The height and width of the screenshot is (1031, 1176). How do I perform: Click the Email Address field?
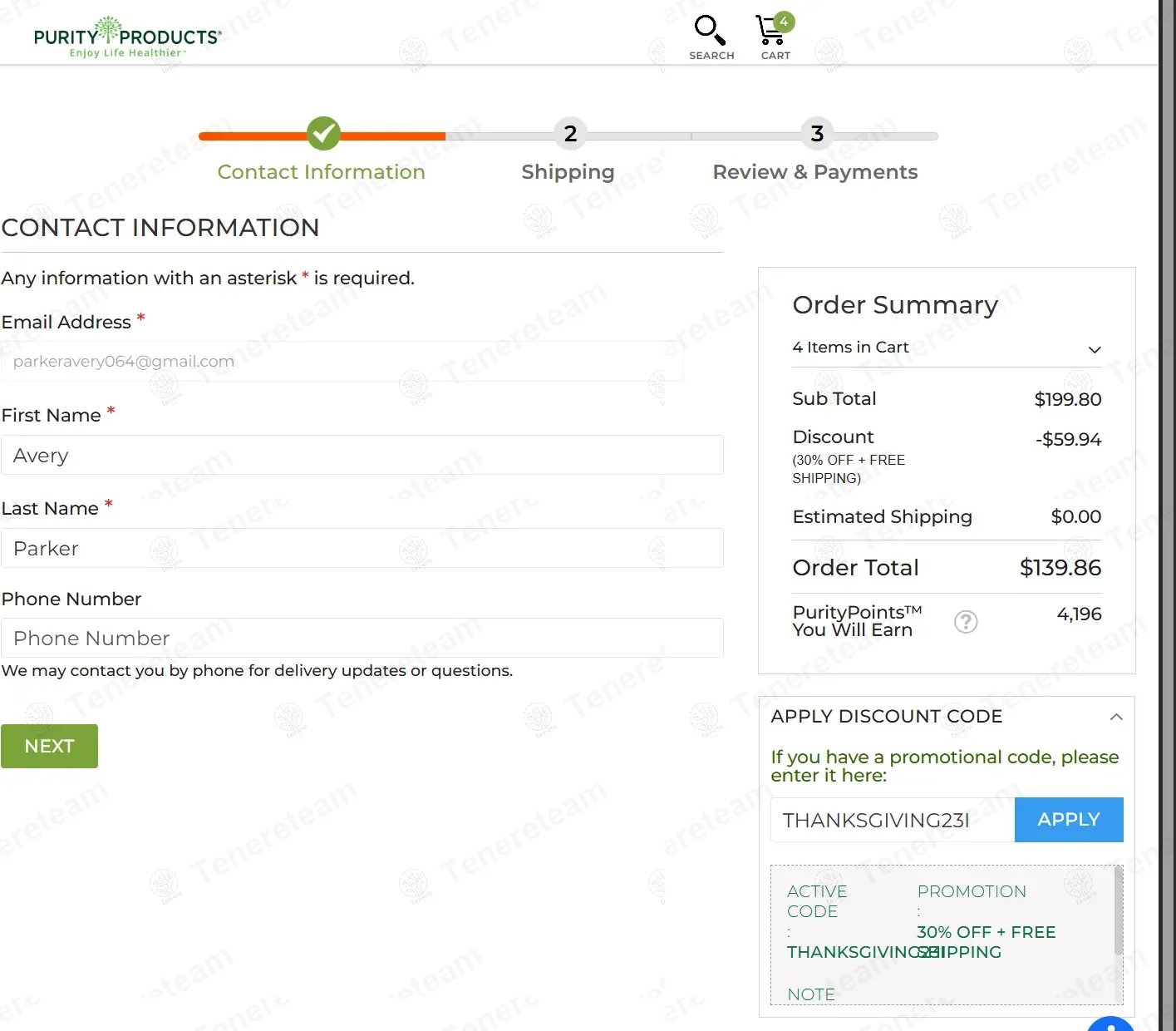click(342, 362)
